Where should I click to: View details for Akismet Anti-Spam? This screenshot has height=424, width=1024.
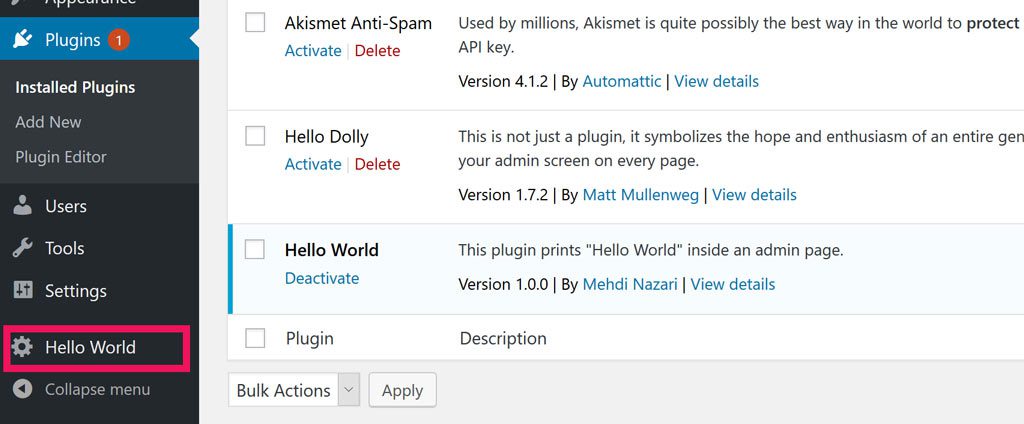click(716, 82)
